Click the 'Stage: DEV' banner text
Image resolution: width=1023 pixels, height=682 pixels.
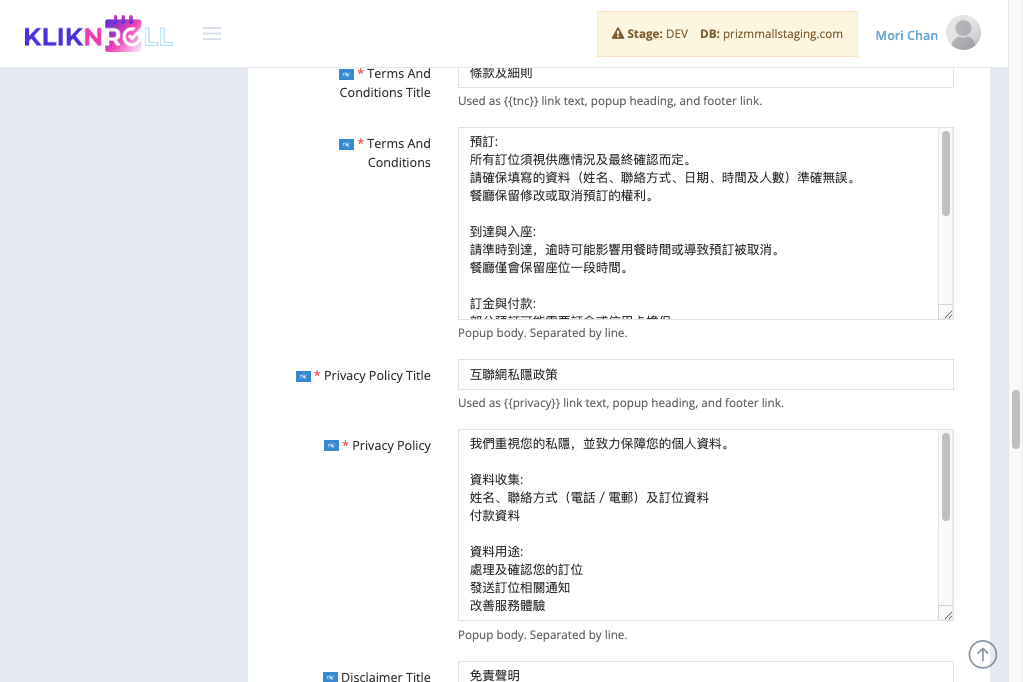coord(658,34)
